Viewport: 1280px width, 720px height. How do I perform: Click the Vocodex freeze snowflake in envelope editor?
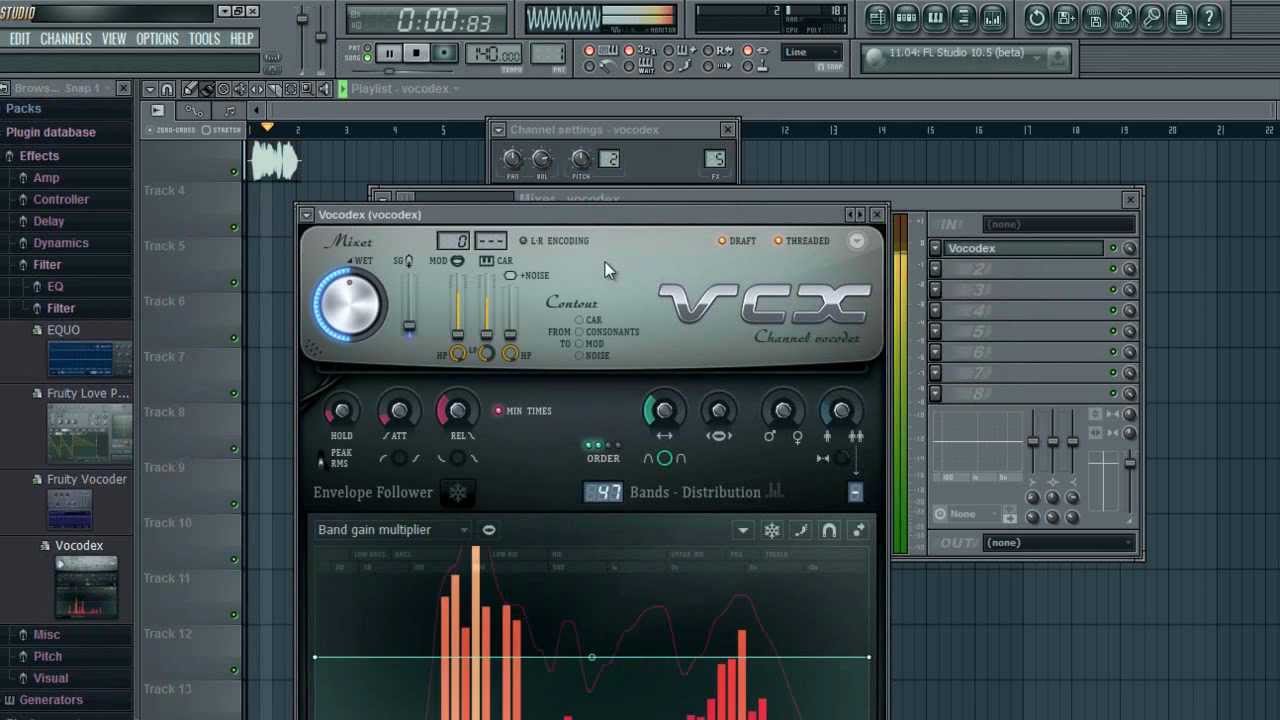(772, 530)
